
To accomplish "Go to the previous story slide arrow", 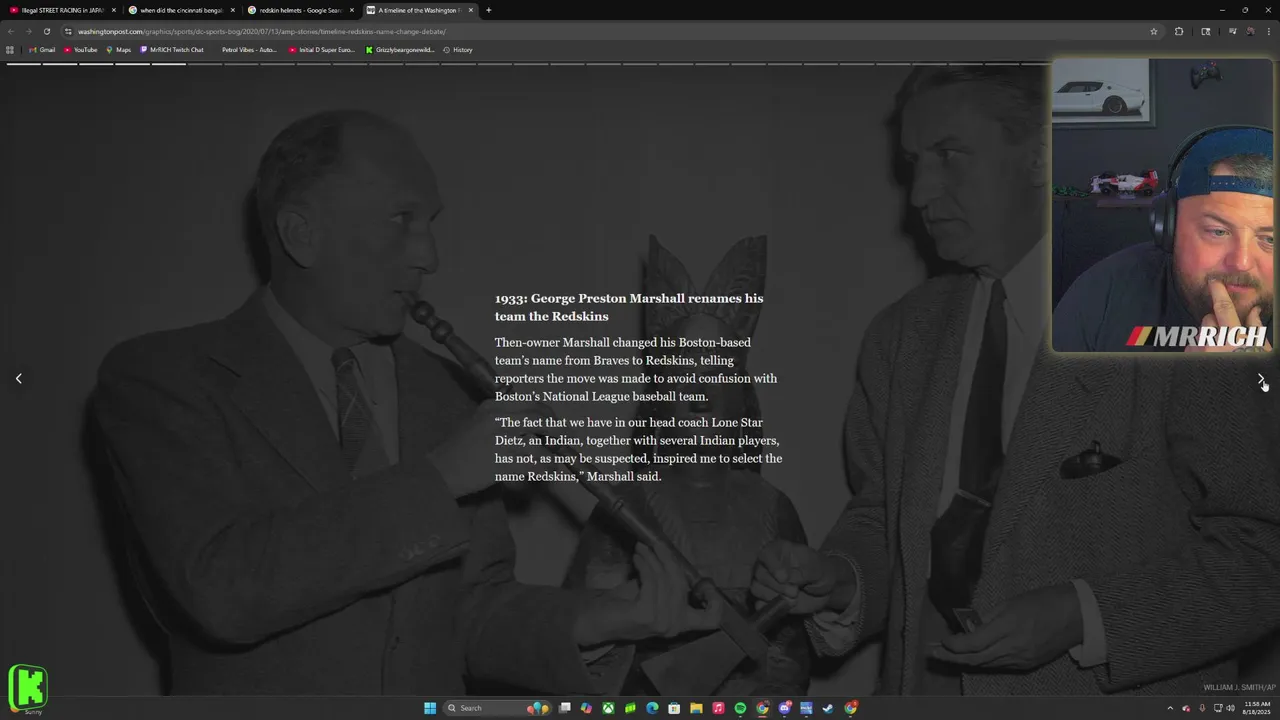I will click(x=18, y=378).
